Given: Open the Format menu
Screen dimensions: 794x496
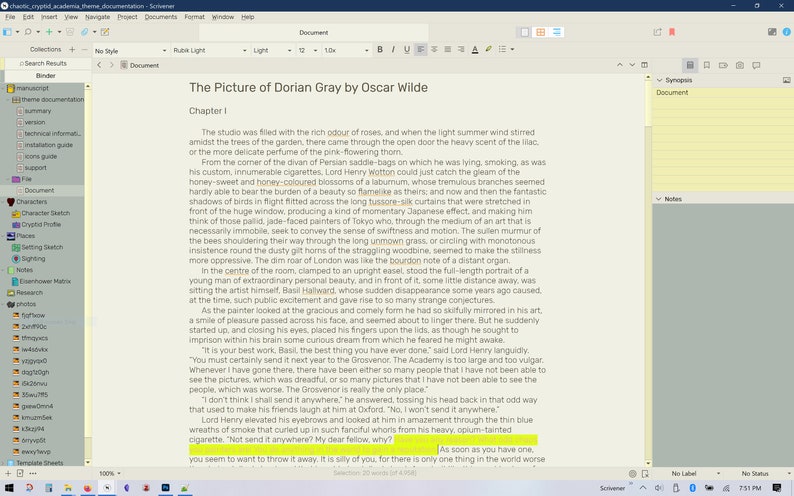Looking at the screenshot, I should [x=194, y=17].
